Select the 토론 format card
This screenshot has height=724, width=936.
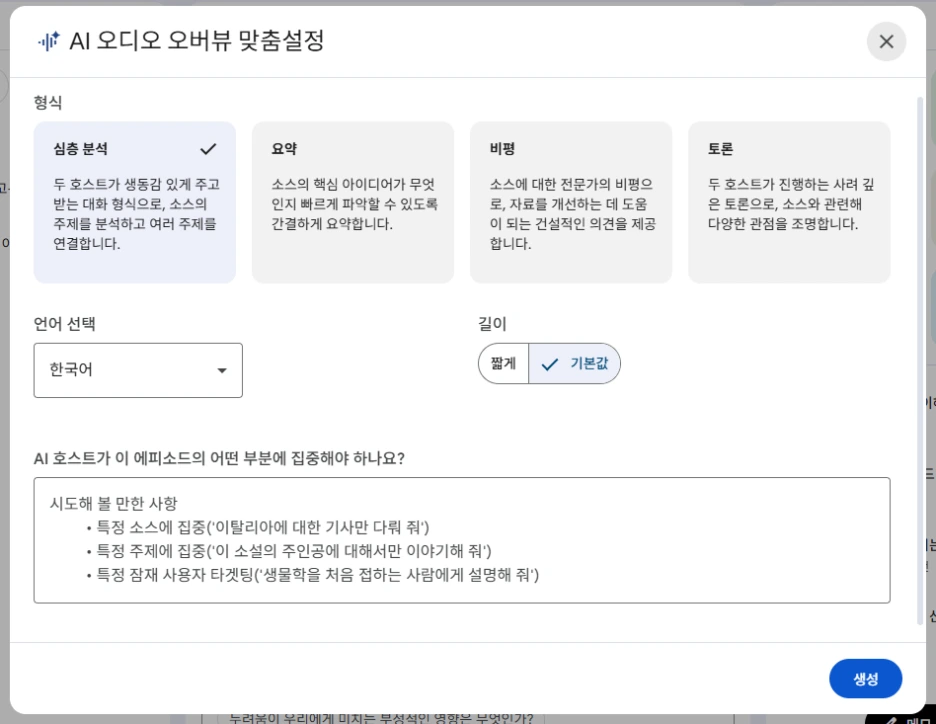(x=789, y=200)
